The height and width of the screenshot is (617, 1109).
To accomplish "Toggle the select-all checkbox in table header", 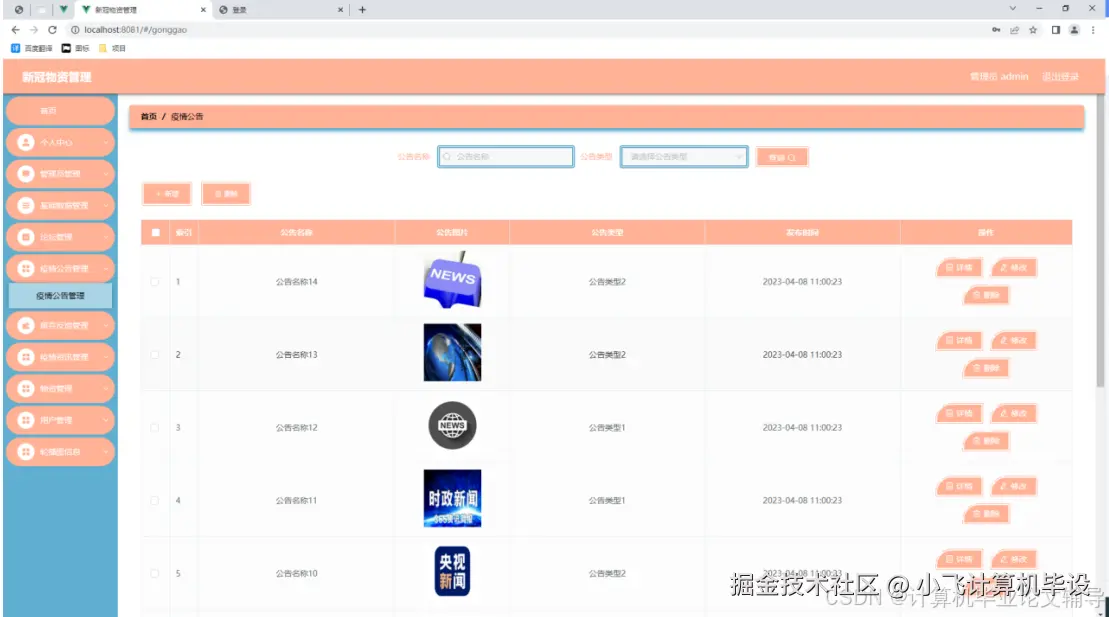I will [x=156, y=232].
